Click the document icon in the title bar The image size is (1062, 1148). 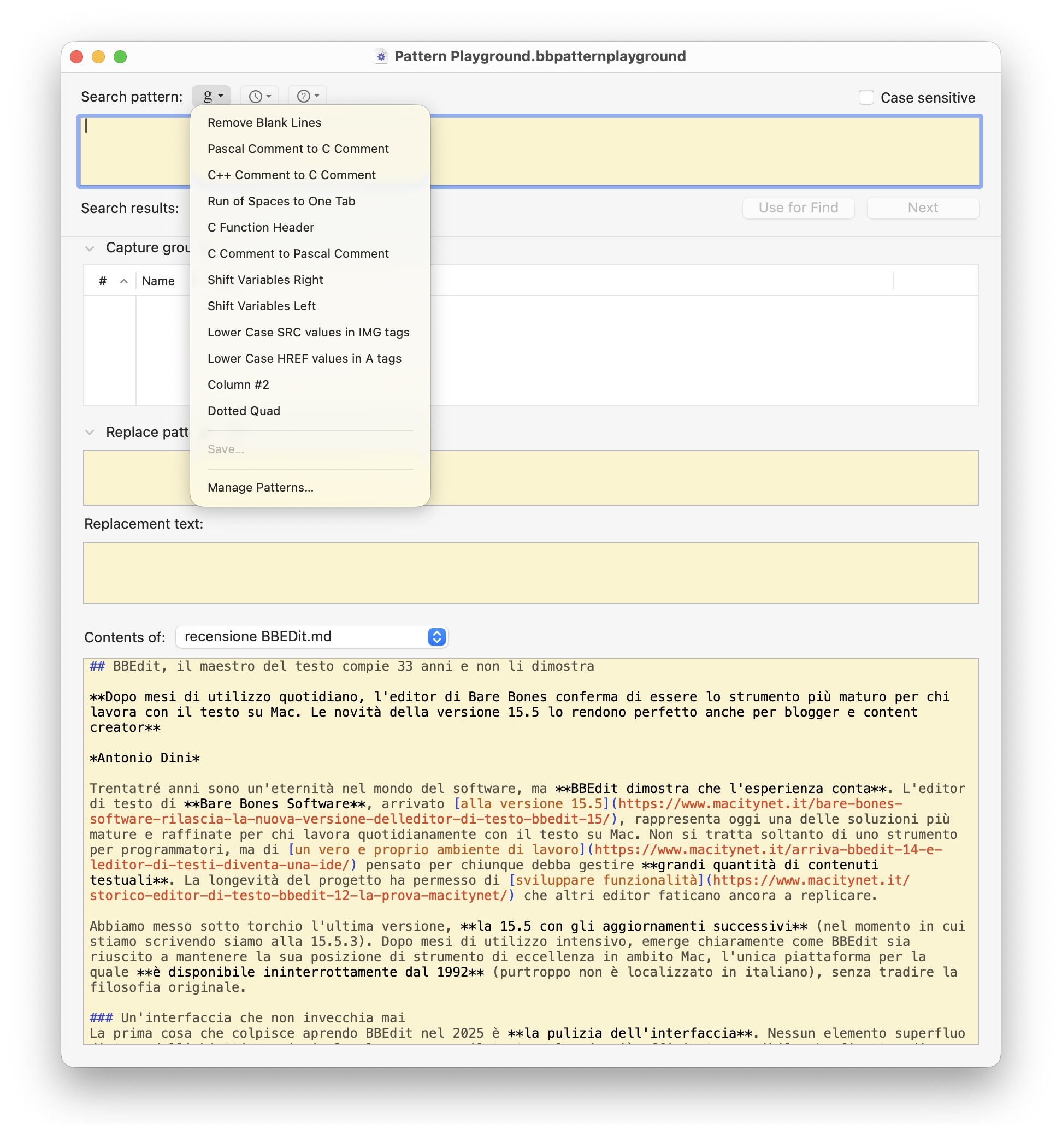click(380, 56)
